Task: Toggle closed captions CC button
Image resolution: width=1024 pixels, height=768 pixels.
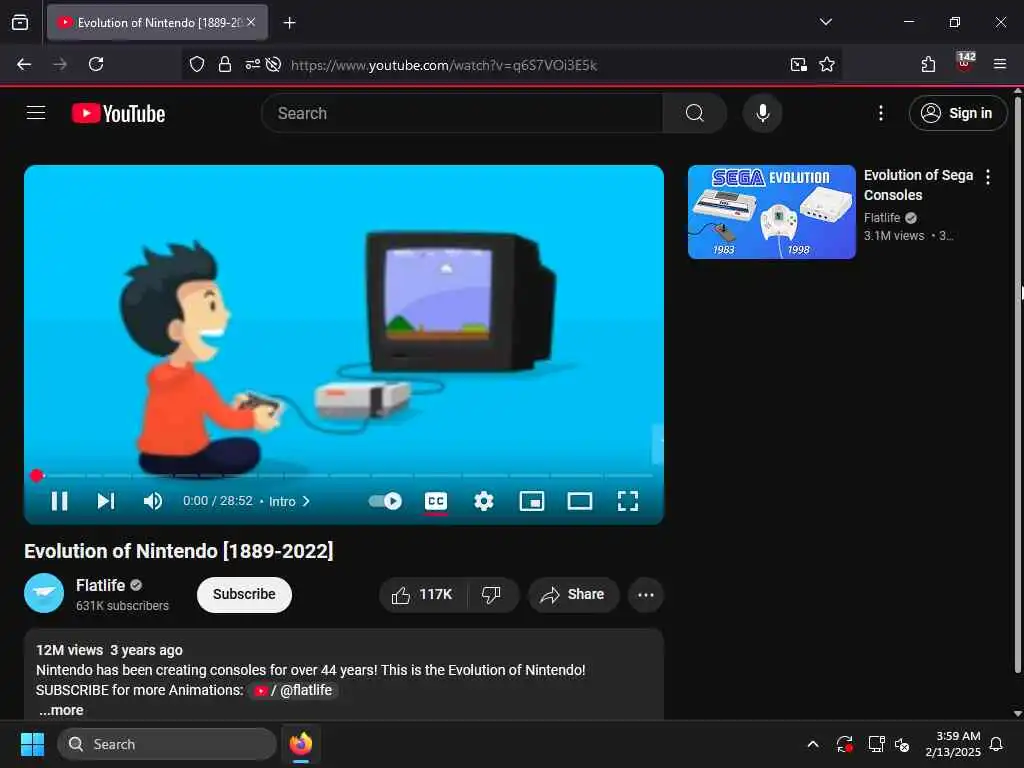Action: pos(436,501)
